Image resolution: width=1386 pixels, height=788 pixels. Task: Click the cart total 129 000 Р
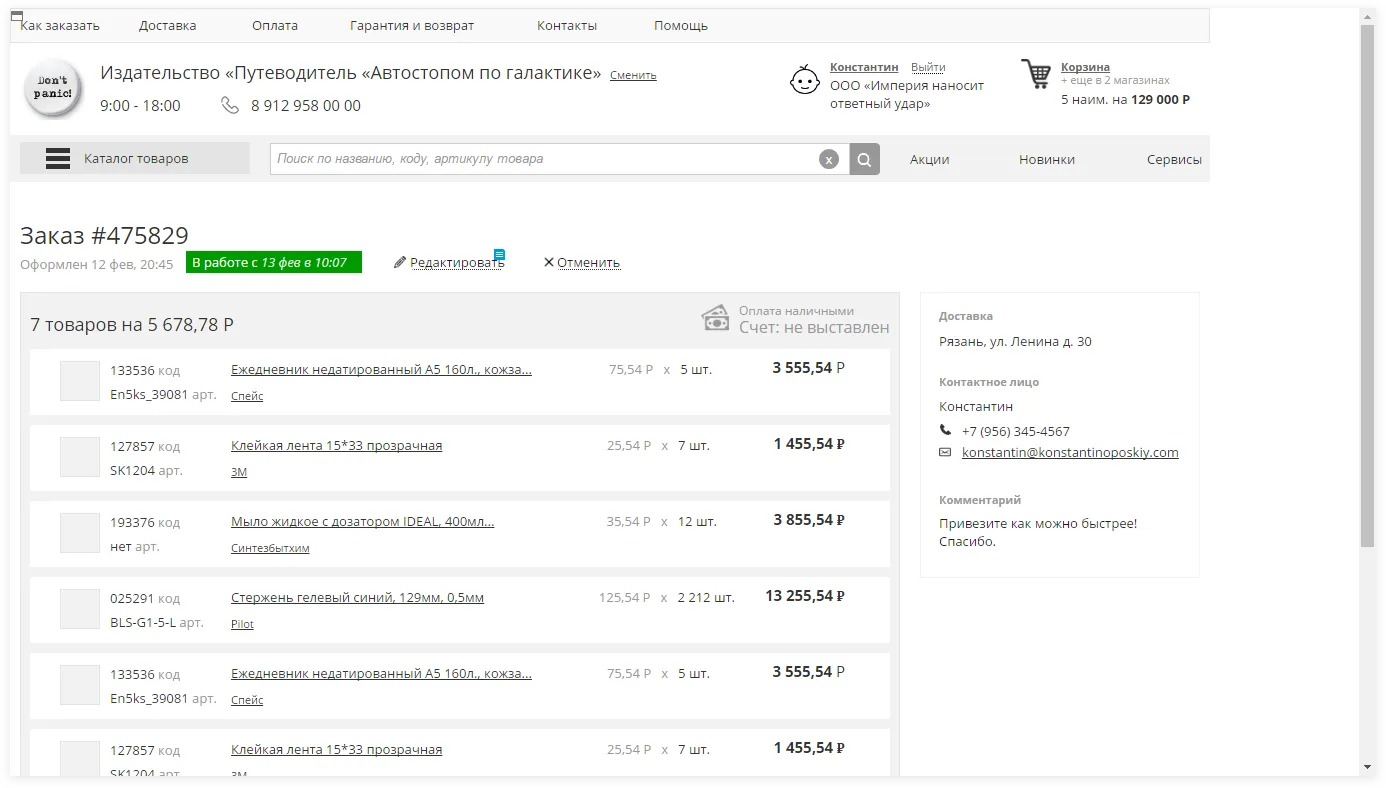pos(1160,99)
